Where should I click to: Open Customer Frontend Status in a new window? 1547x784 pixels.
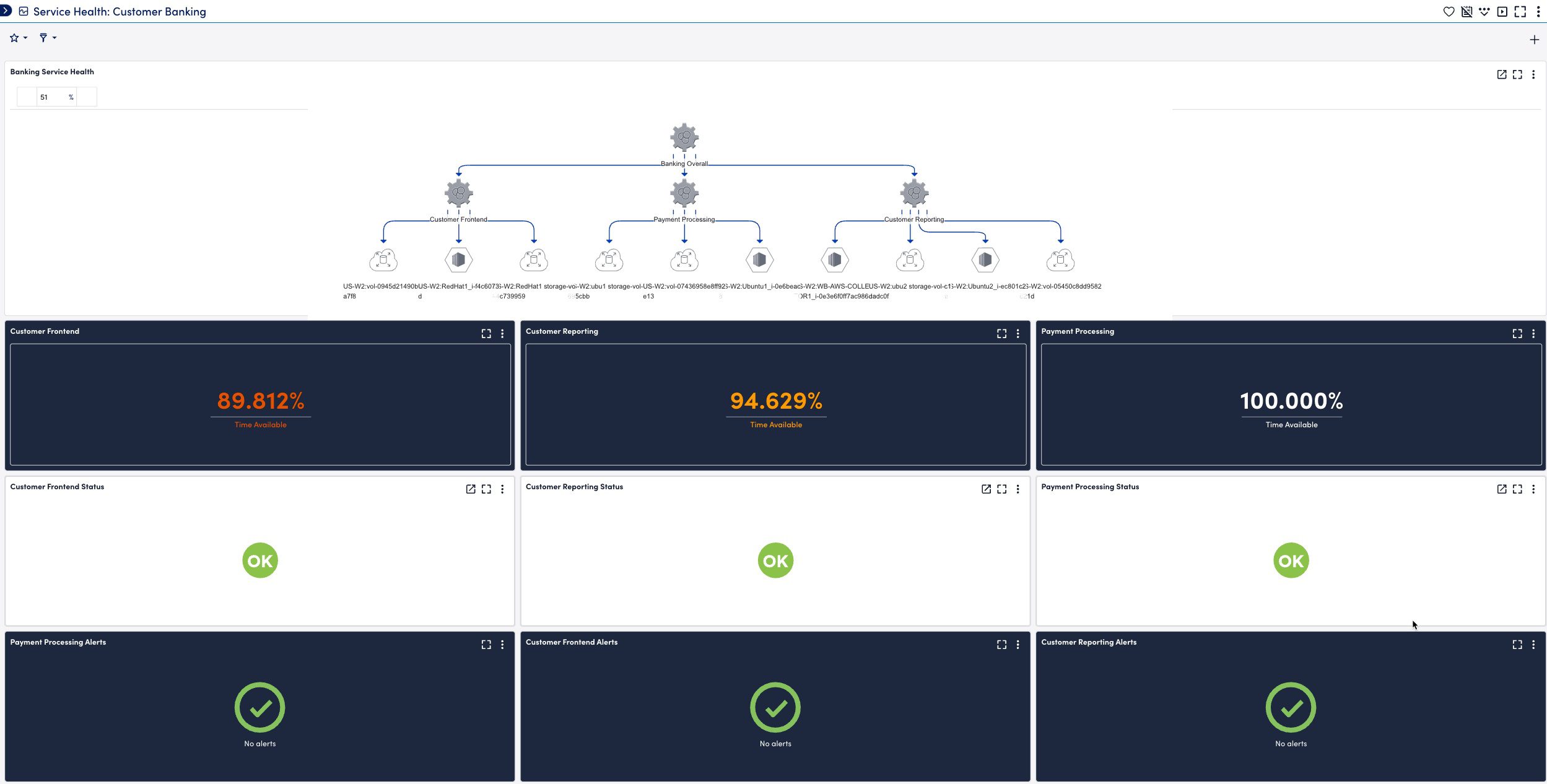coord(470,489)
